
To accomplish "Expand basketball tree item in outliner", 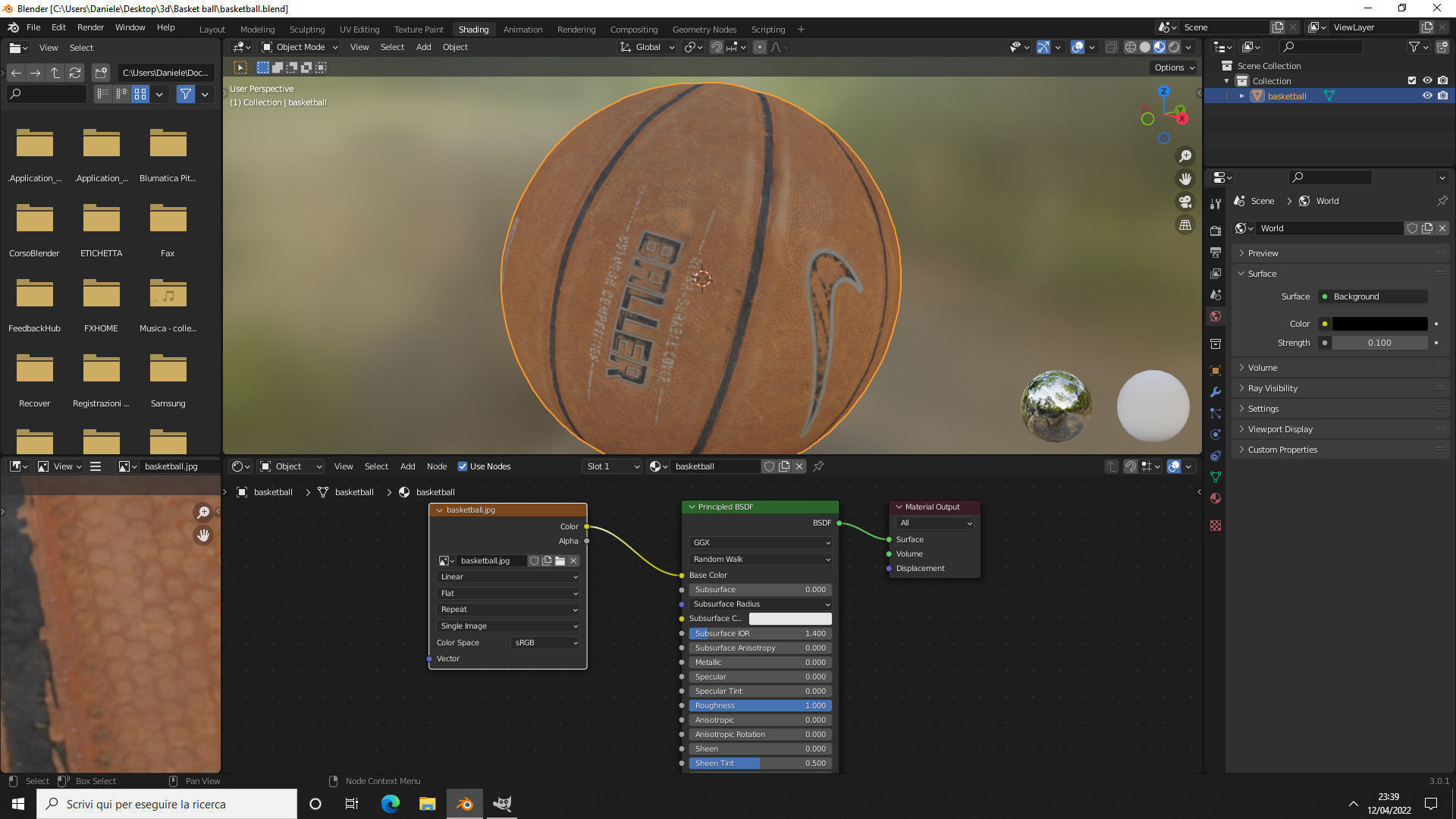I will pos(1241,96).
